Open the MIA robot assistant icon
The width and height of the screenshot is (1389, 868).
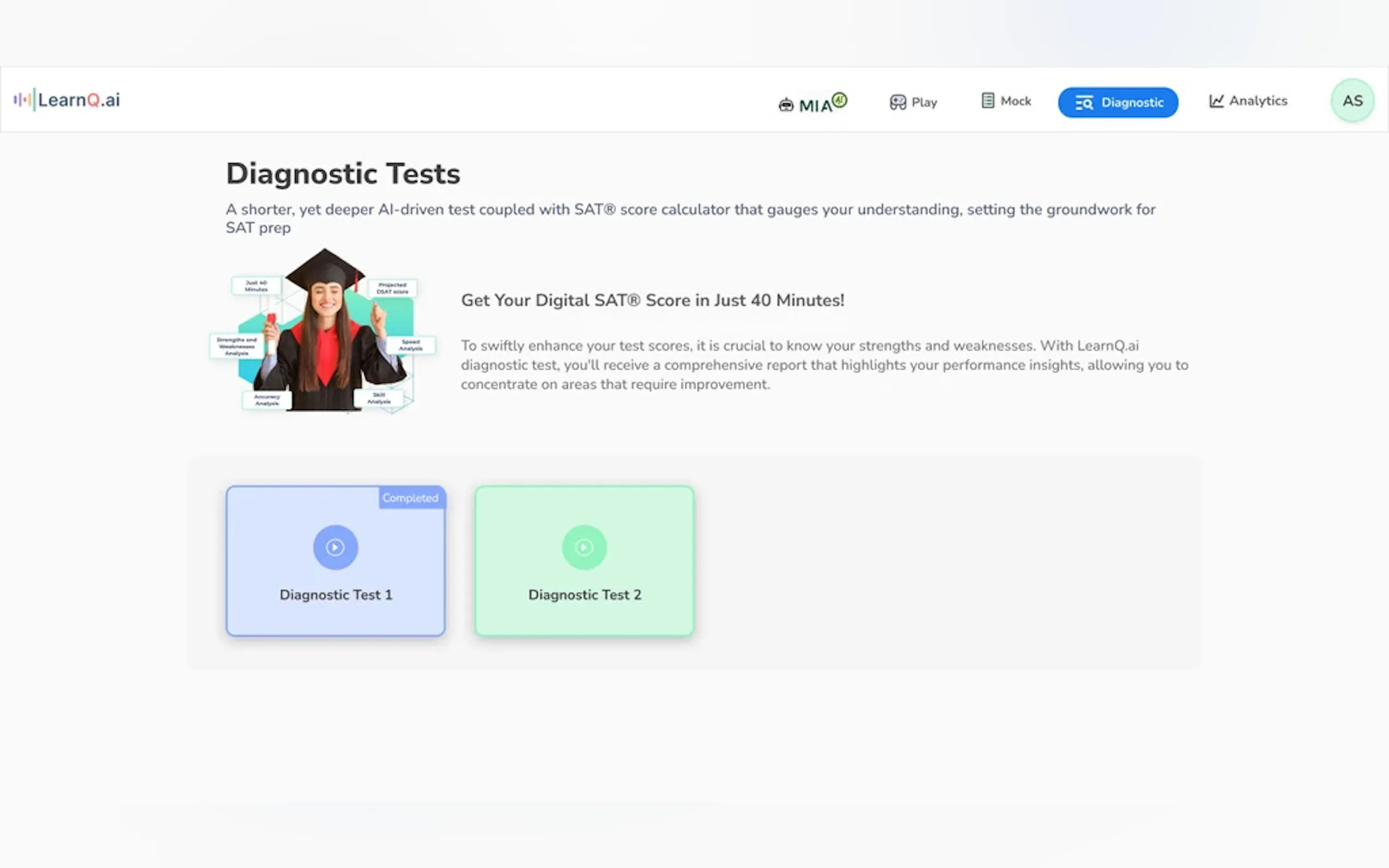[x=785, y=104]
